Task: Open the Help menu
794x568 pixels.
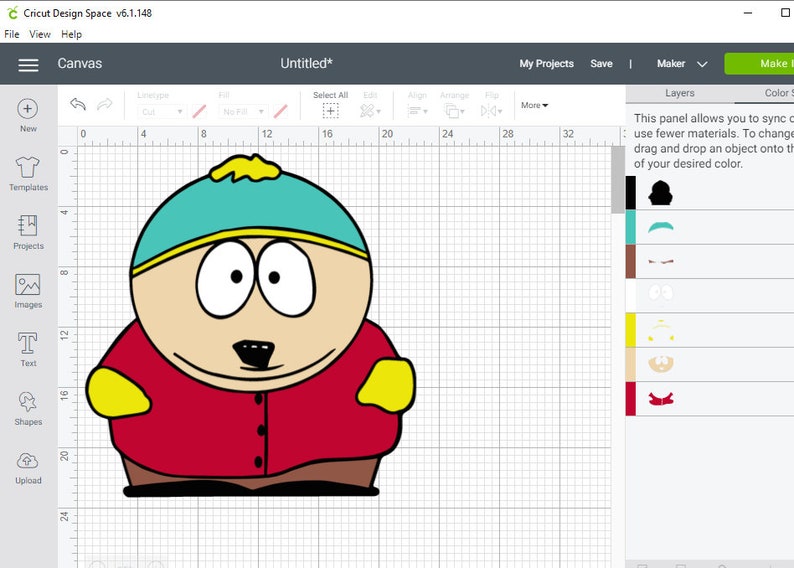Action: (x=71, y=34)
